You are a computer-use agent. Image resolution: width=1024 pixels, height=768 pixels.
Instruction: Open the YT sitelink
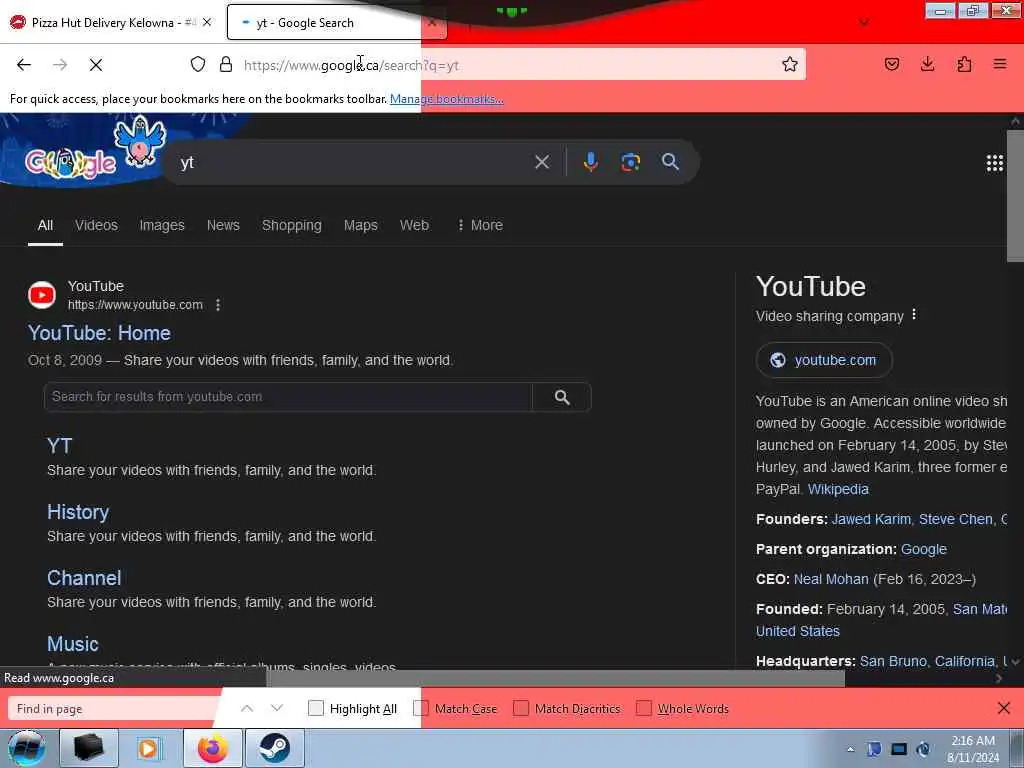59,445
